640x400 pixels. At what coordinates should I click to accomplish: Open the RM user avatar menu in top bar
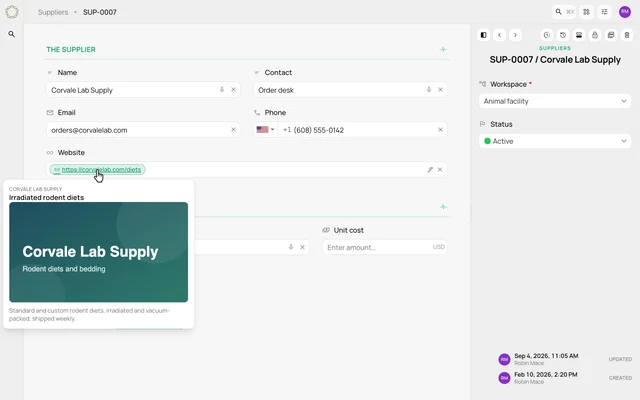pos(625,12)
